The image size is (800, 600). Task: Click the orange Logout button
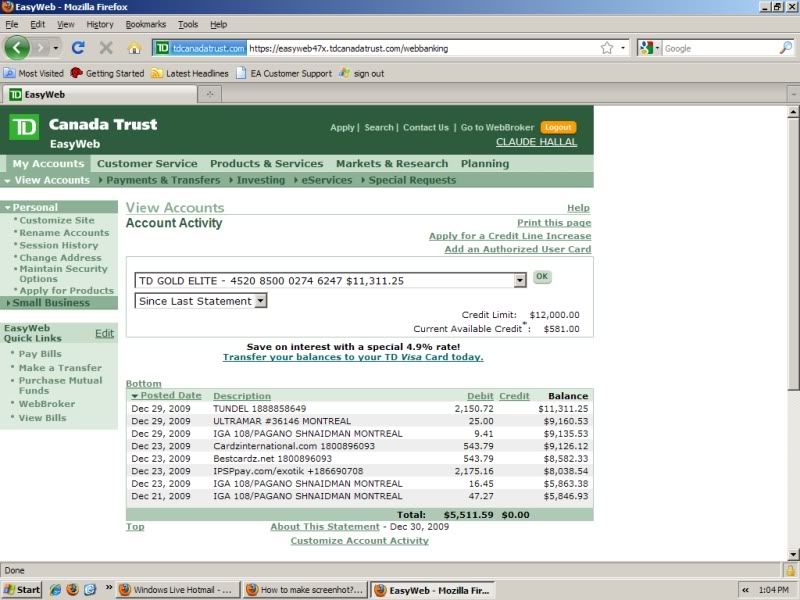pos(558,128)
